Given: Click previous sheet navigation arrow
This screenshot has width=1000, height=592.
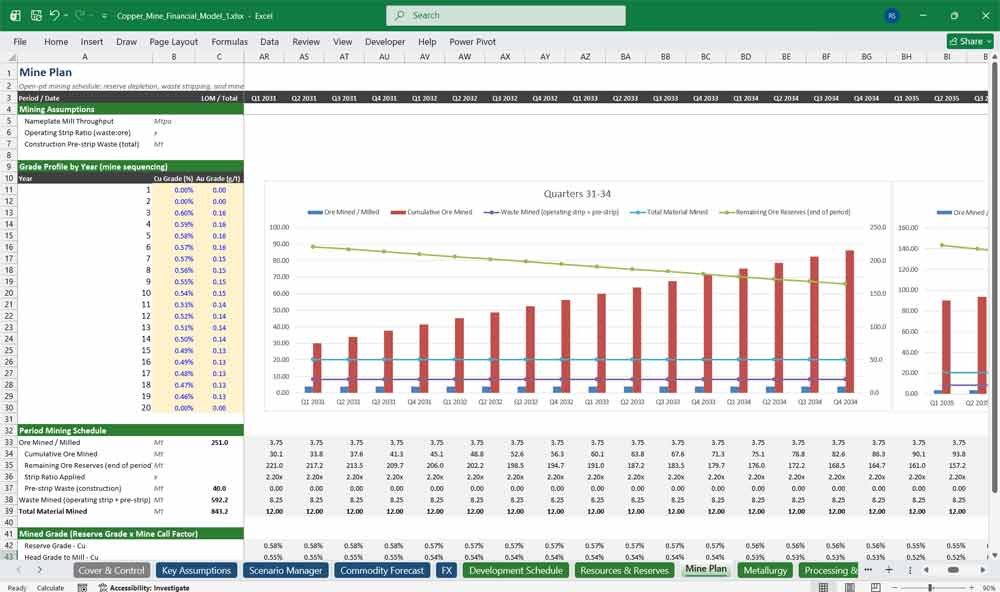Looking at the screenshot, I should (x=18, y=570).
